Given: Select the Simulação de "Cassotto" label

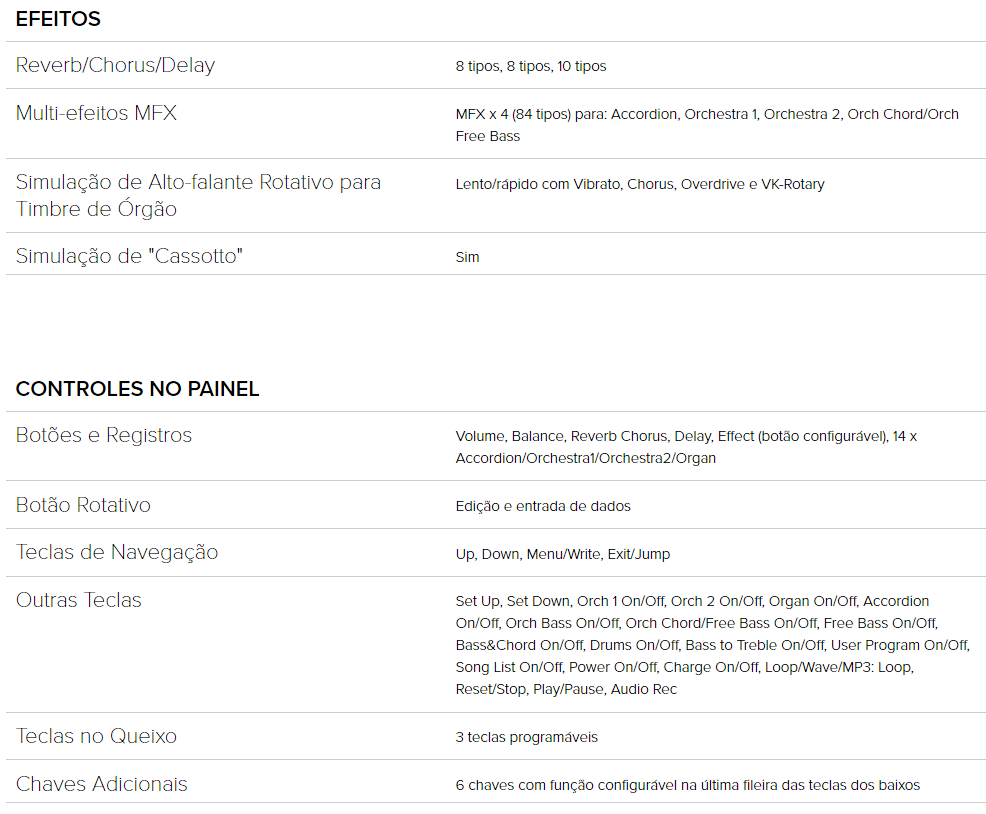Looking at the screenshot, I should click(x=129, y=256).
